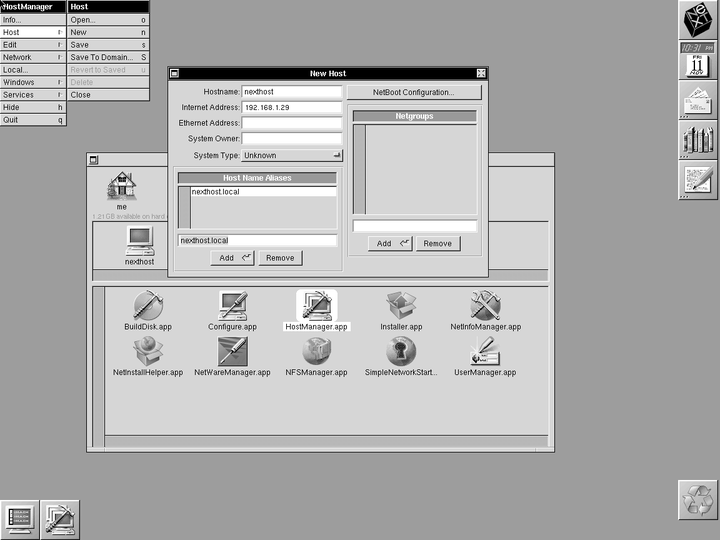Click Remove under the Netgroups list
Viewport: 720px width, 540px height.
click(x=437, y=243)
